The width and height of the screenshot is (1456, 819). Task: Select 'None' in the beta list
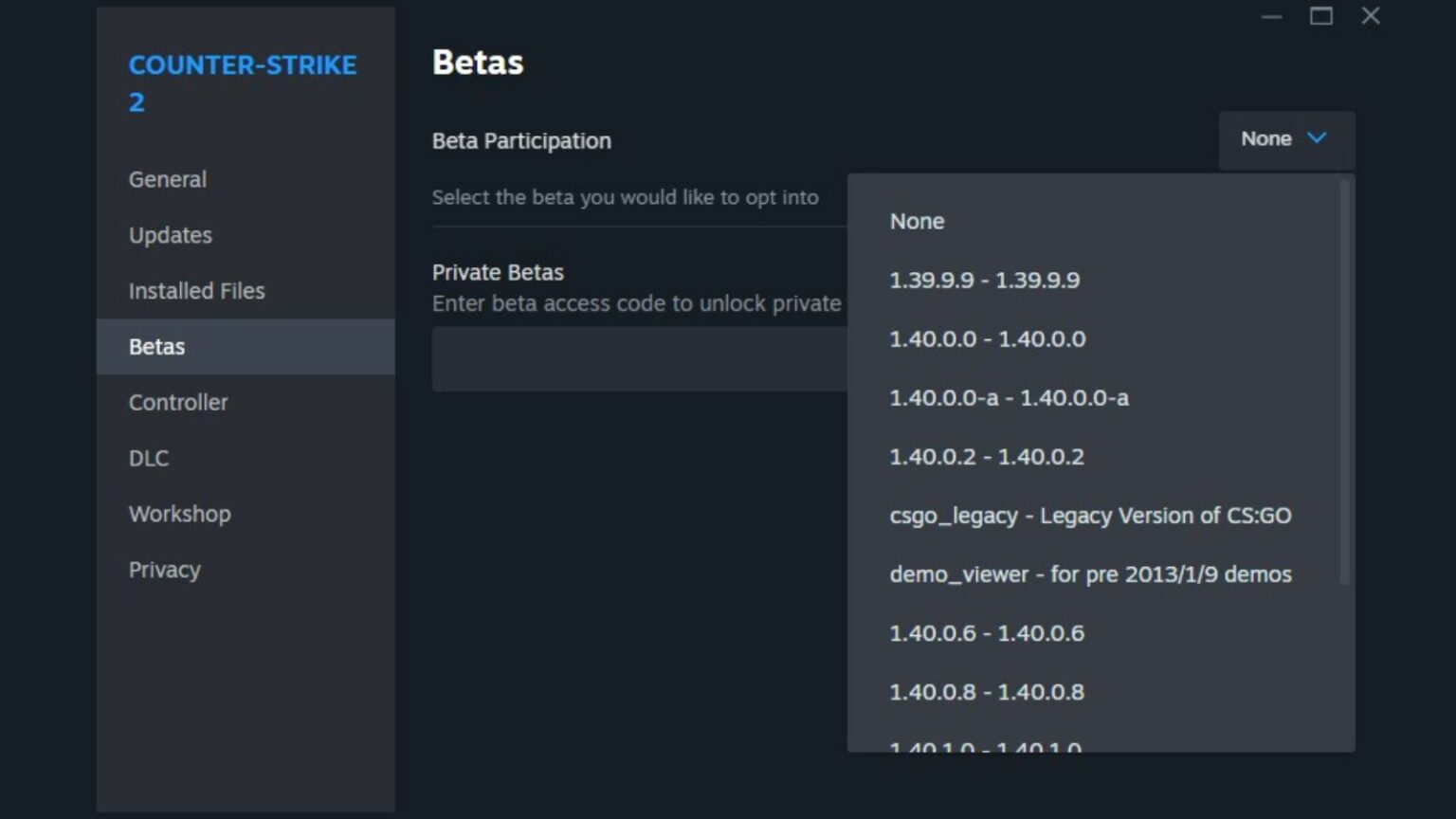917,222
